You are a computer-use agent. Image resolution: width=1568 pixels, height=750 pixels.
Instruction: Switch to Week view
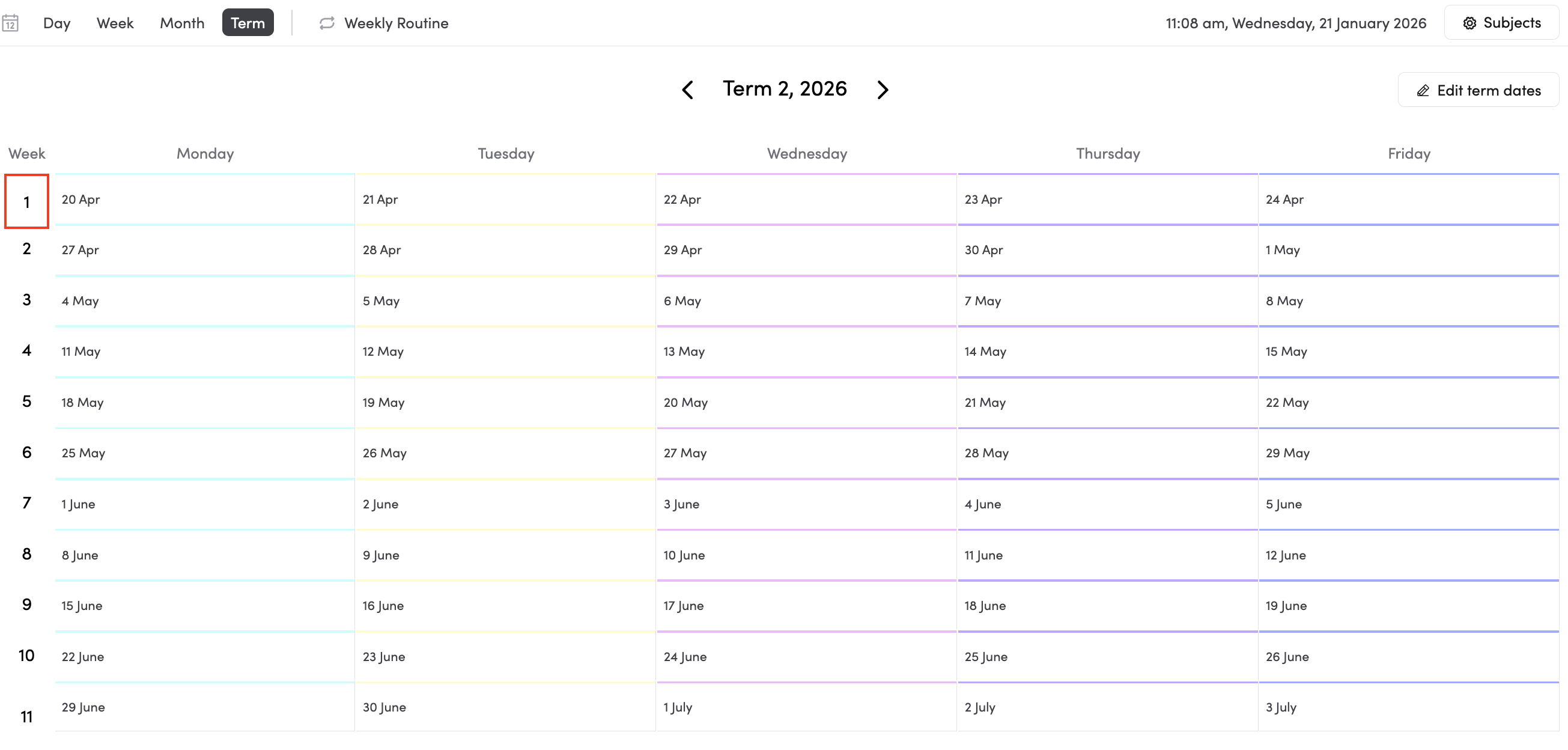tap(115, 23)
